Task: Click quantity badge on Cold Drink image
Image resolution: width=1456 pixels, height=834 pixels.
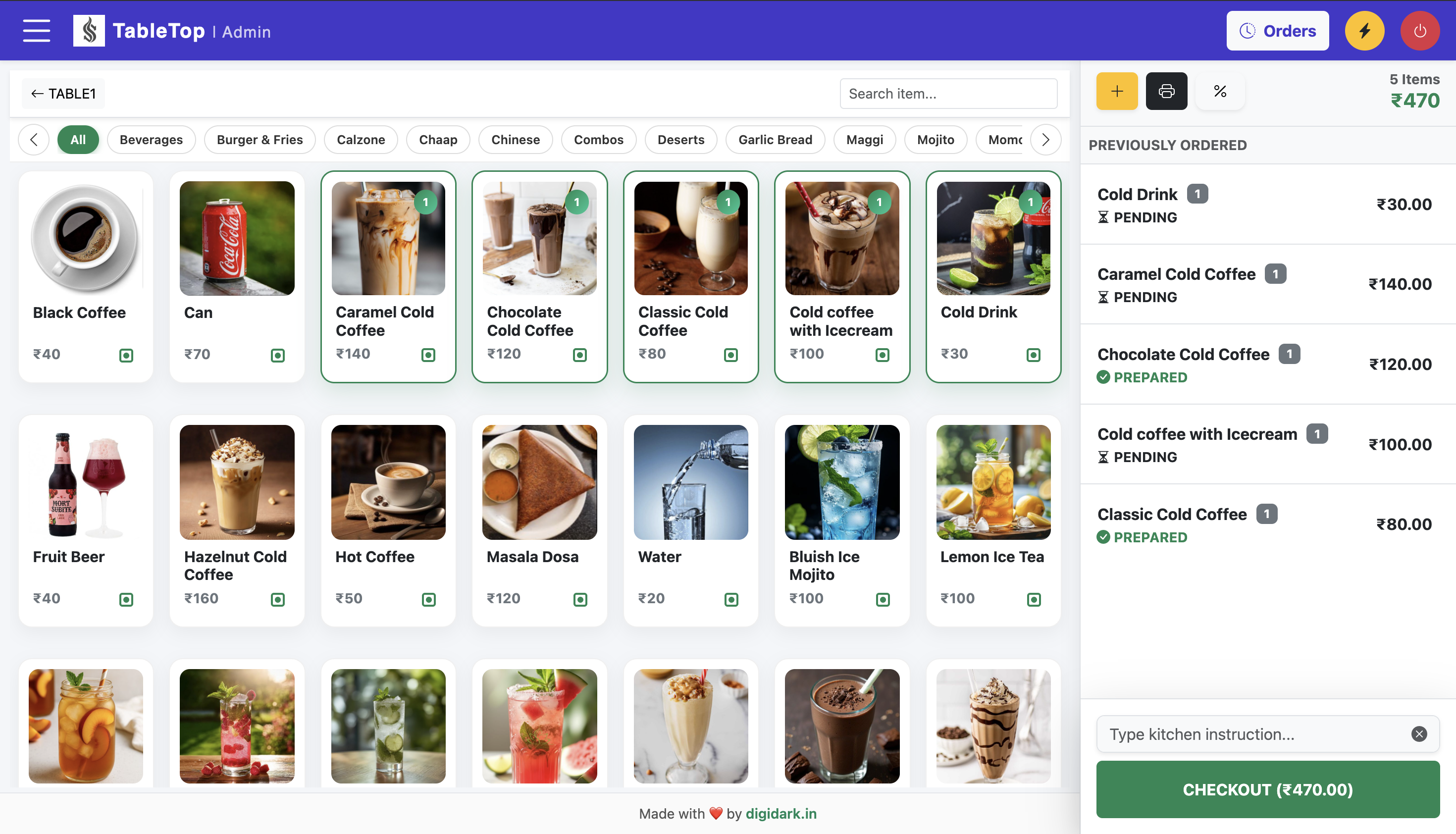Action: click(x=1031, y=202)
